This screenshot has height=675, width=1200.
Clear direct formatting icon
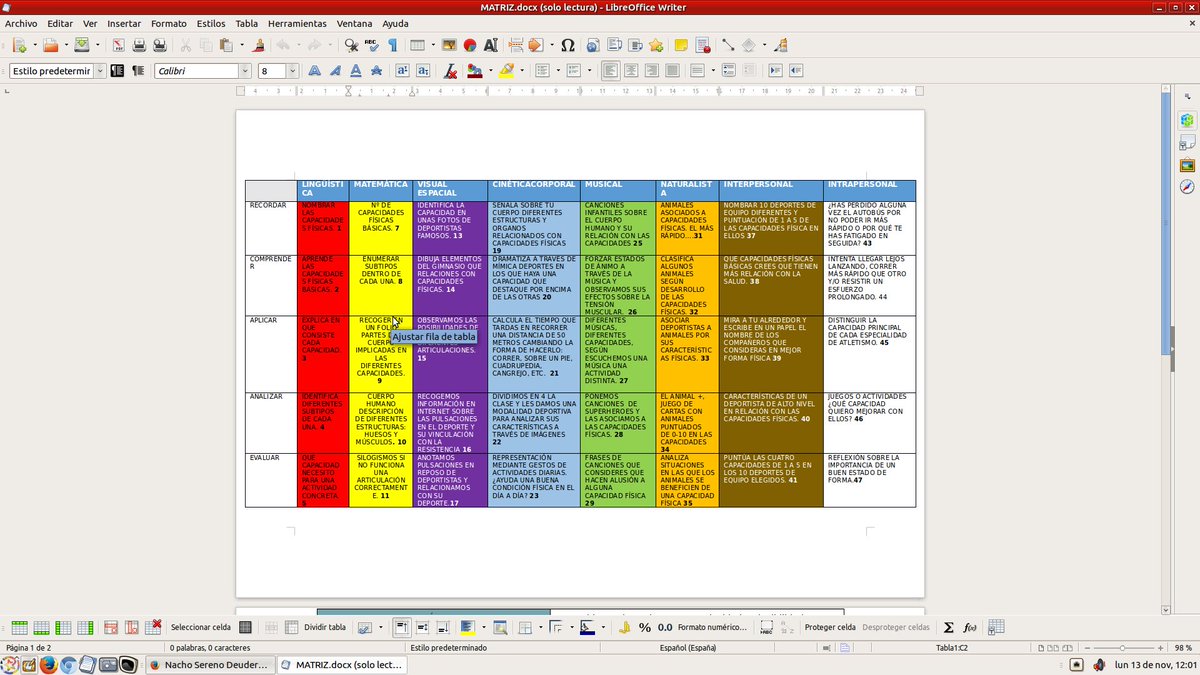coord(450,71)
